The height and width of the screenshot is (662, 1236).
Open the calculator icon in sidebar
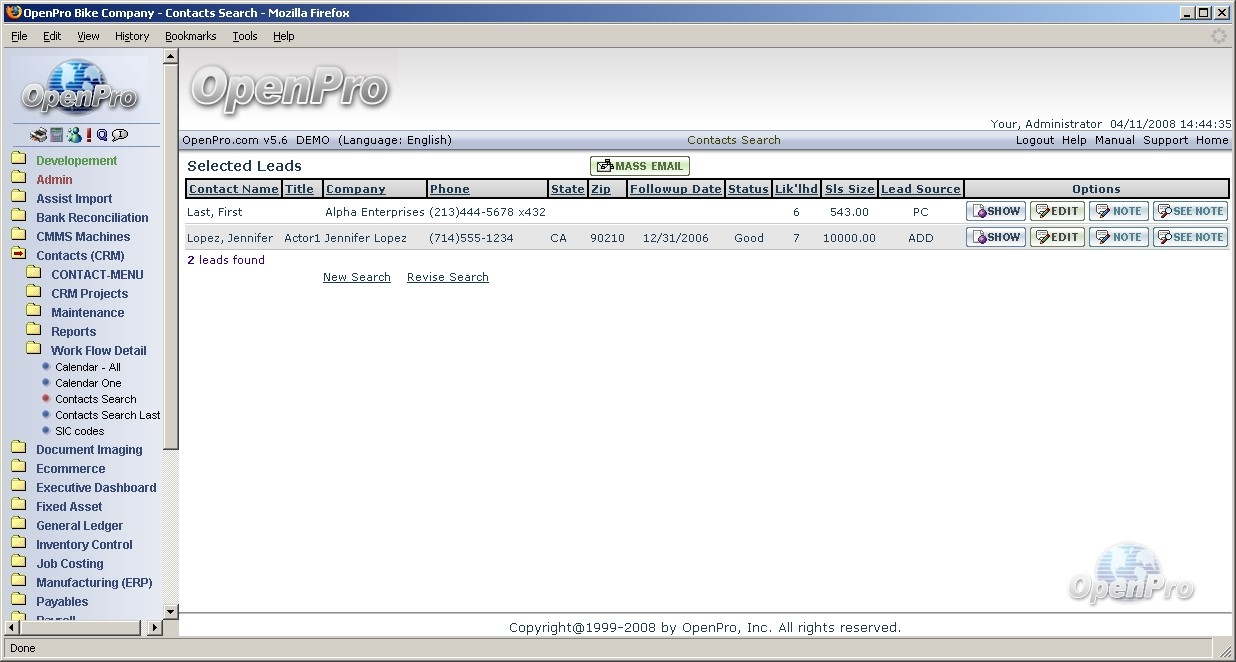pyautogui.click(x=57, y=135)
